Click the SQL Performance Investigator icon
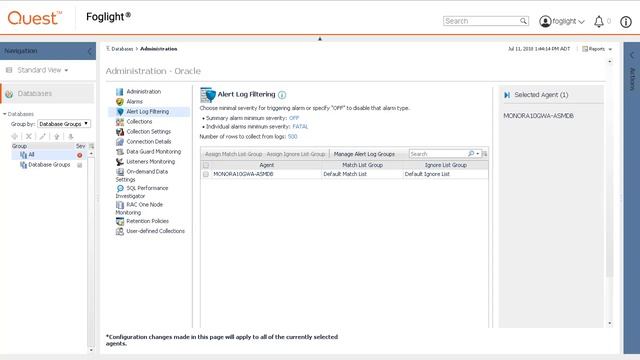The width and height of the screenshot is (640, 360). [120, 188]
